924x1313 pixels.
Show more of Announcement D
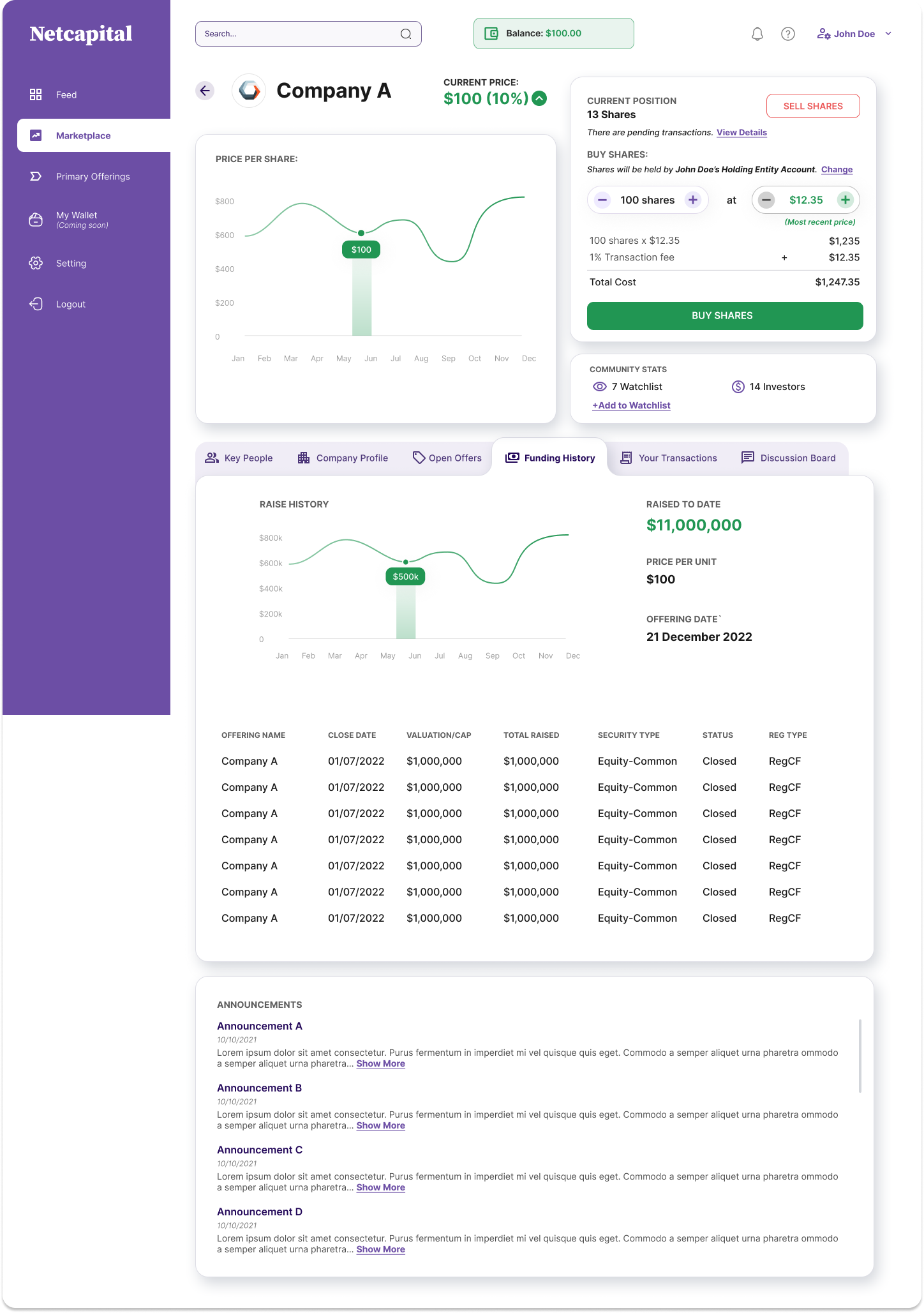pos(380,1249)
